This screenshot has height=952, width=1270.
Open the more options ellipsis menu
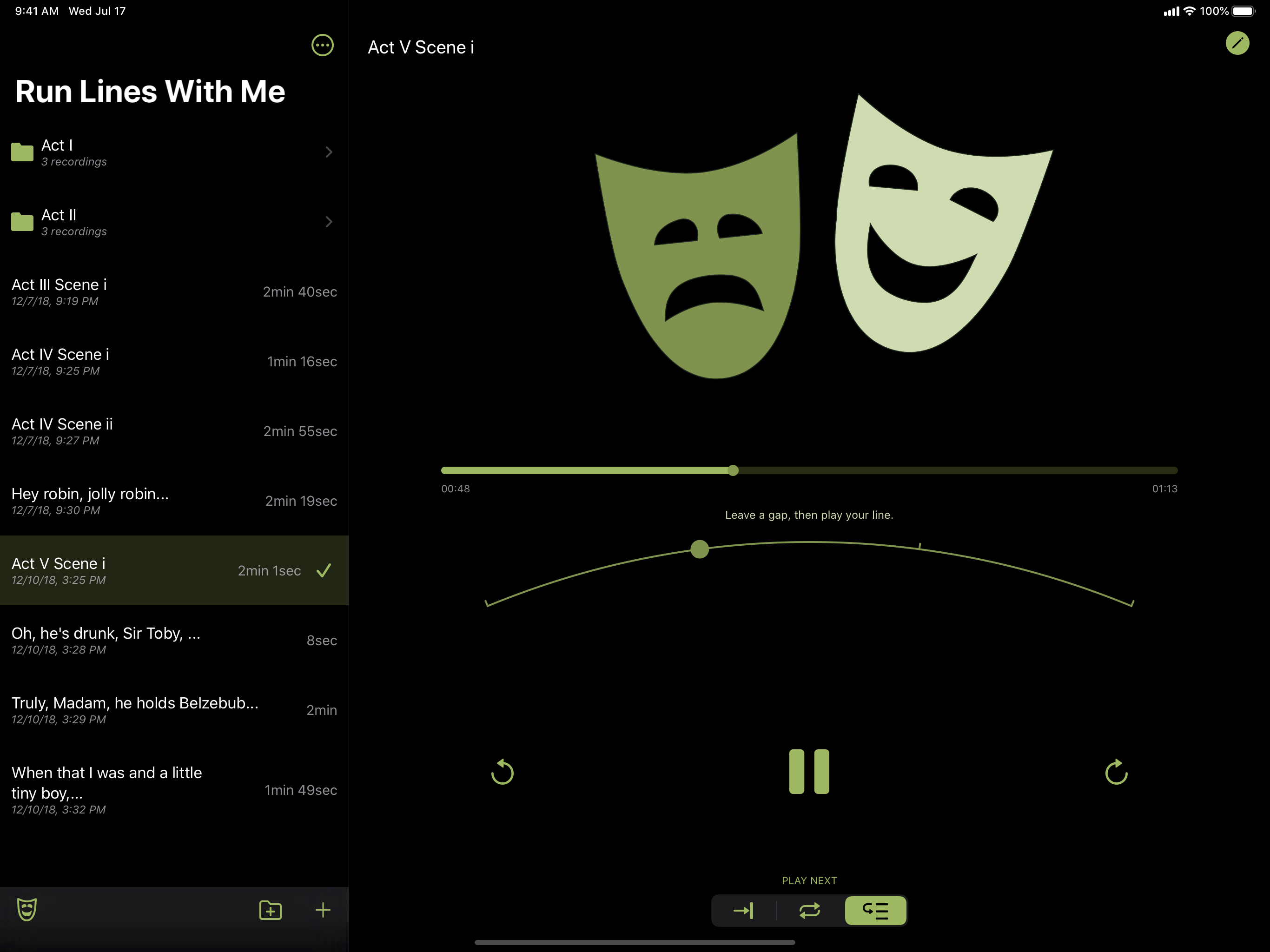pos(322,45)
